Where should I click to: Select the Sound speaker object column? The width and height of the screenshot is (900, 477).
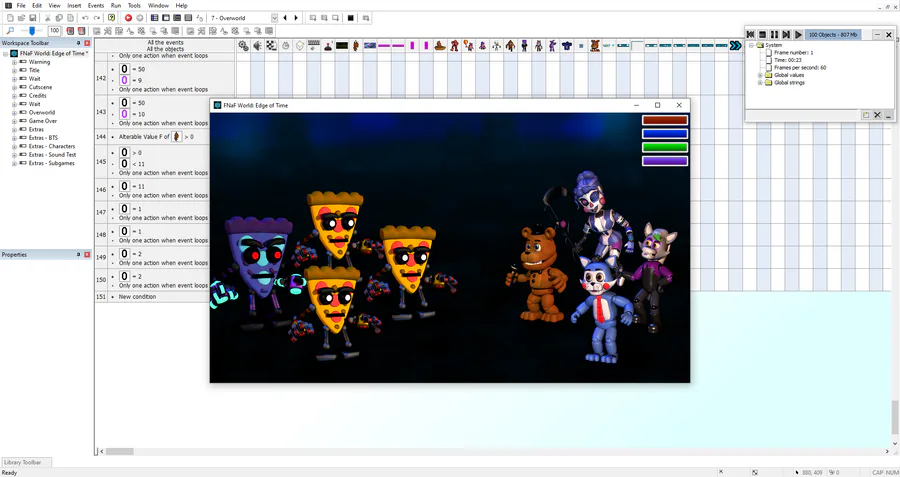tap(257, 46)
